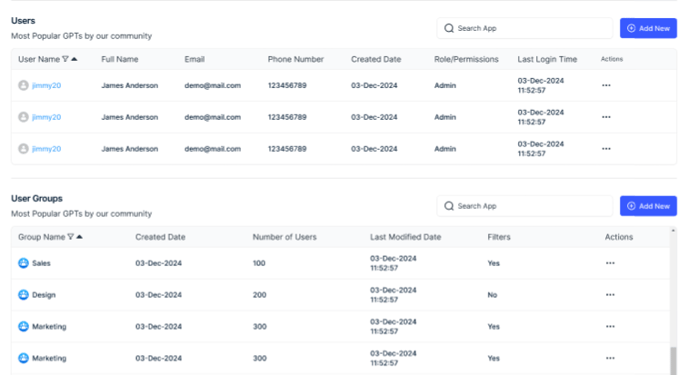Click scrollbar up arrow in User Groups table
This screenshot has width=688, height=375.
point(673,231)
